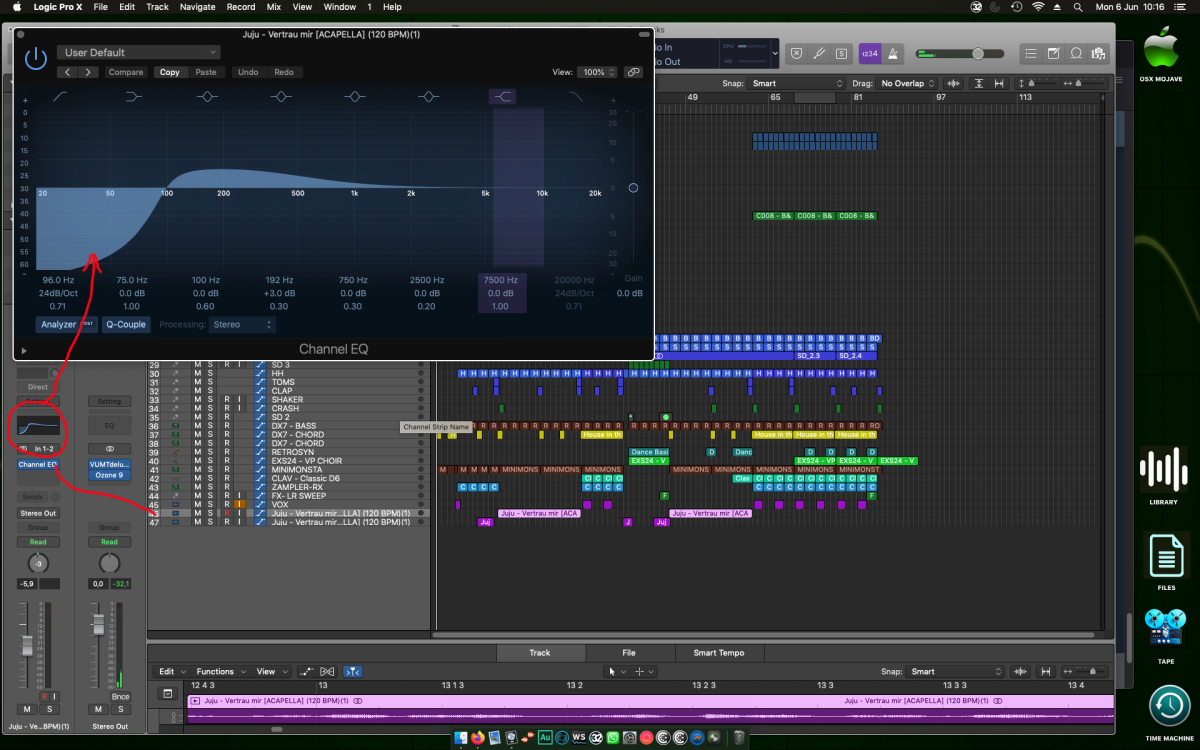Open the media Browsers button
Image resolution: width=1200 pixels, height=750 pixels.
(x=1100, y=53)
